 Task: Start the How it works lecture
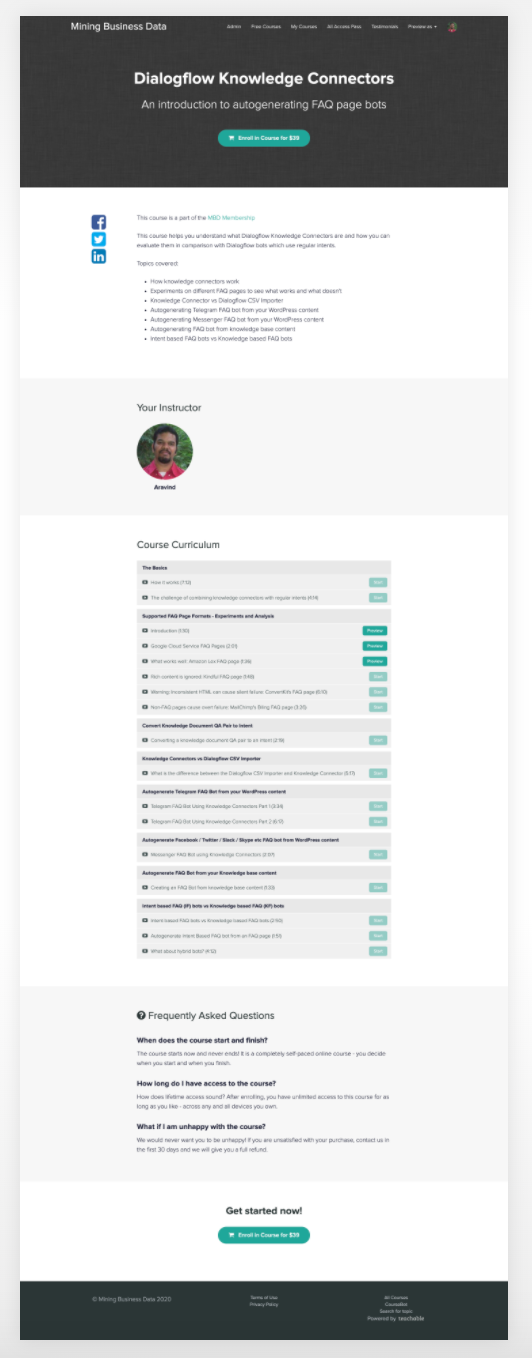point(378,582)
